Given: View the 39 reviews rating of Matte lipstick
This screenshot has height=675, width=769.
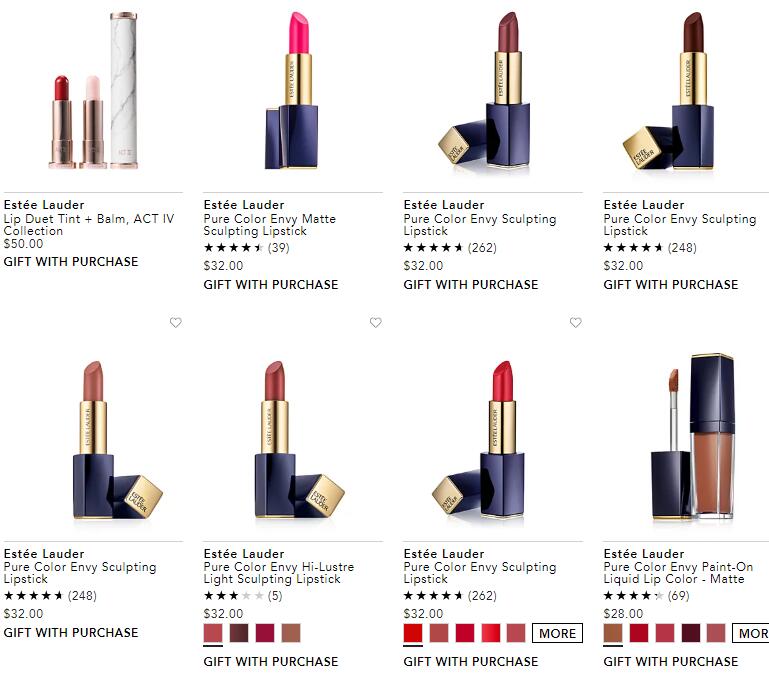Looking at the screenshot, I should (247, 248).
